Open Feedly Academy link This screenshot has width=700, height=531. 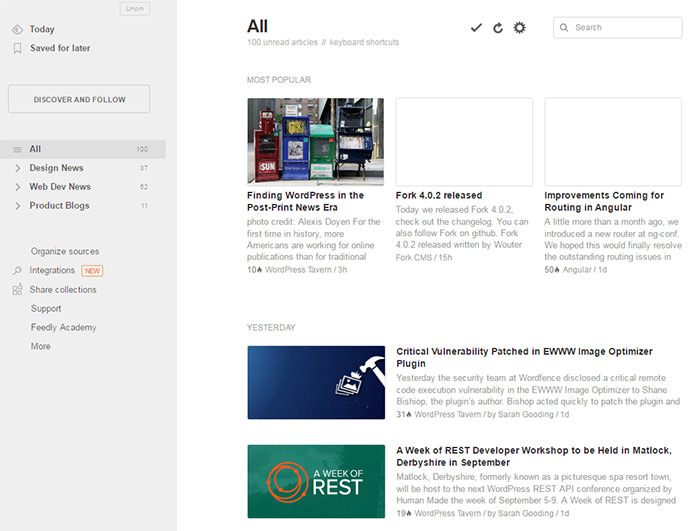63,327
